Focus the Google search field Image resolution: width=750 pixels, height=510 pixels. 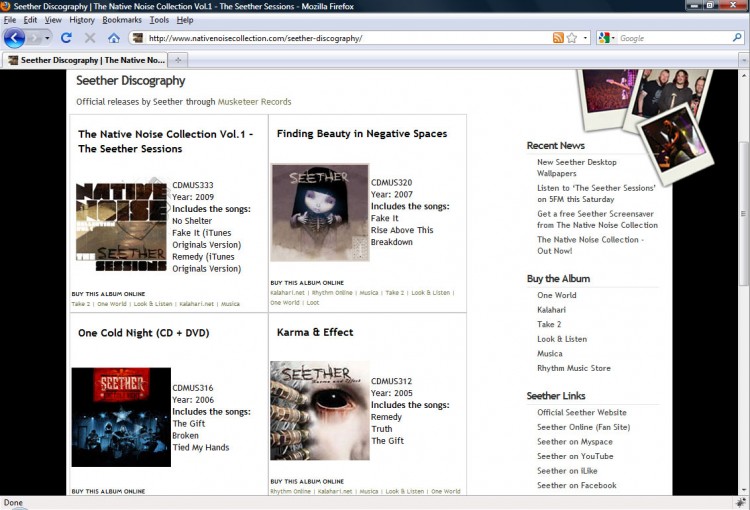pos(674,38)
